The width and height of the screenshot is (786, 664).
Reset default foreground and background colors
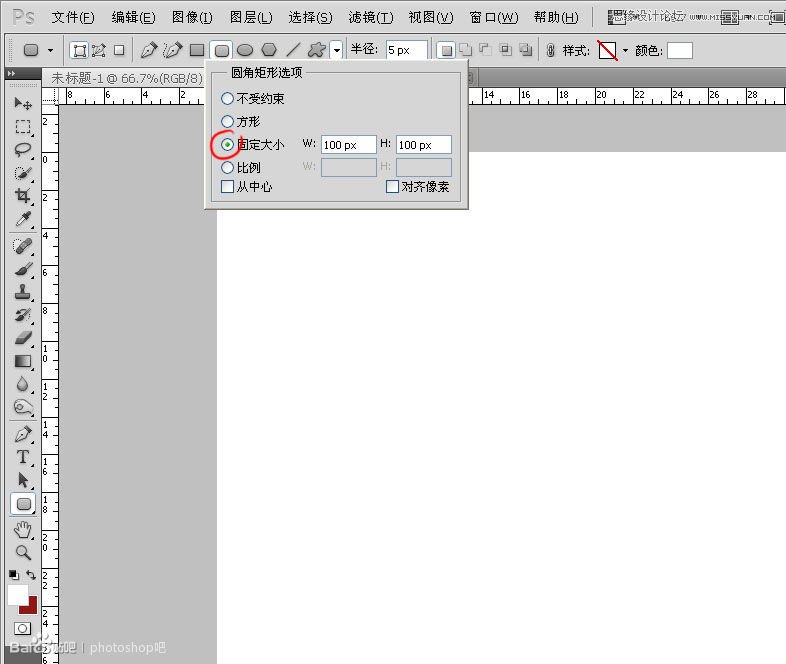(14, 575)
